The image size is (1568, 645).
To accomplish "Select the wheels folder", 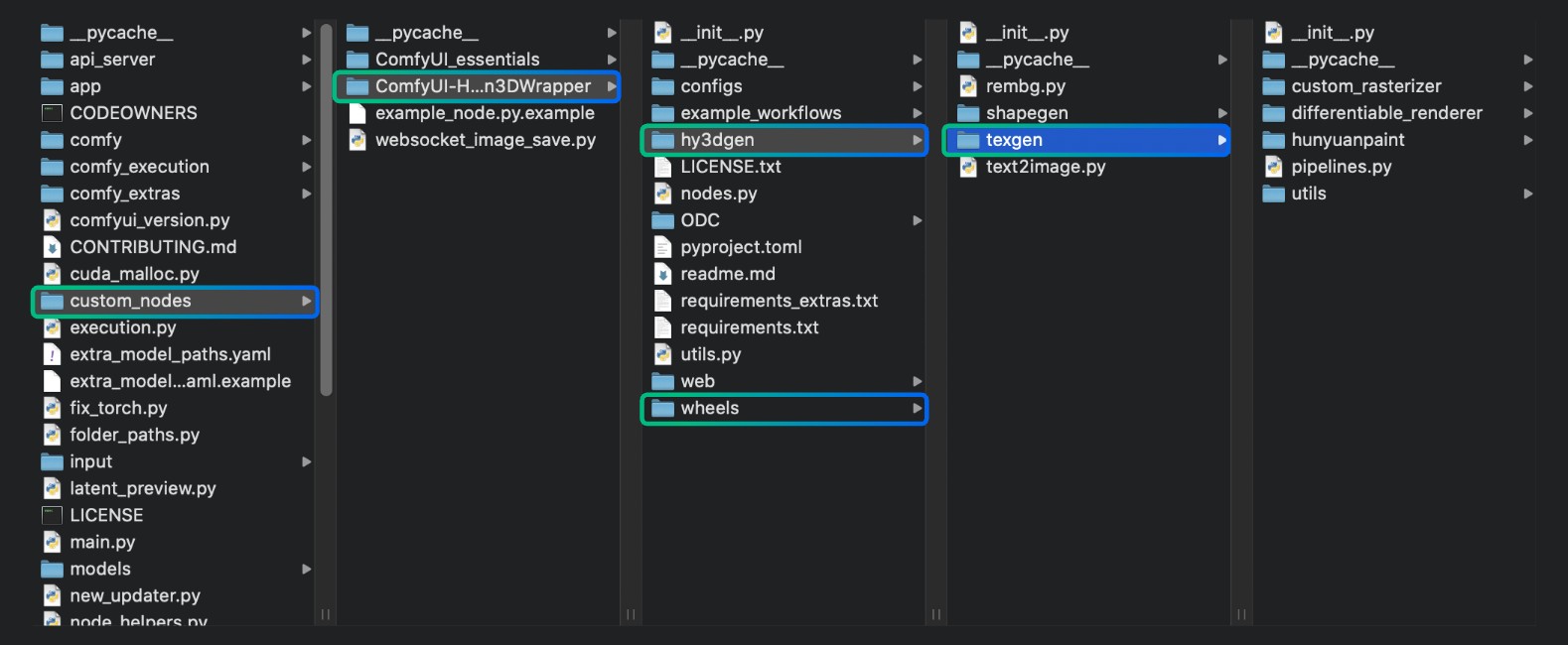I will (x=784, y=408).
